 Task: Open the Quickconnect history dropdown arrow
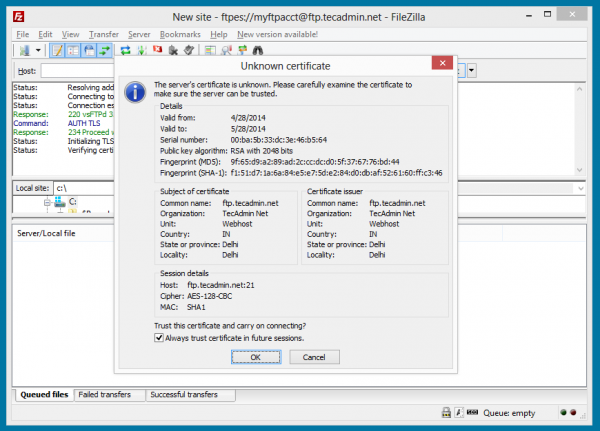pyautogui.click(x=472, y=71)
